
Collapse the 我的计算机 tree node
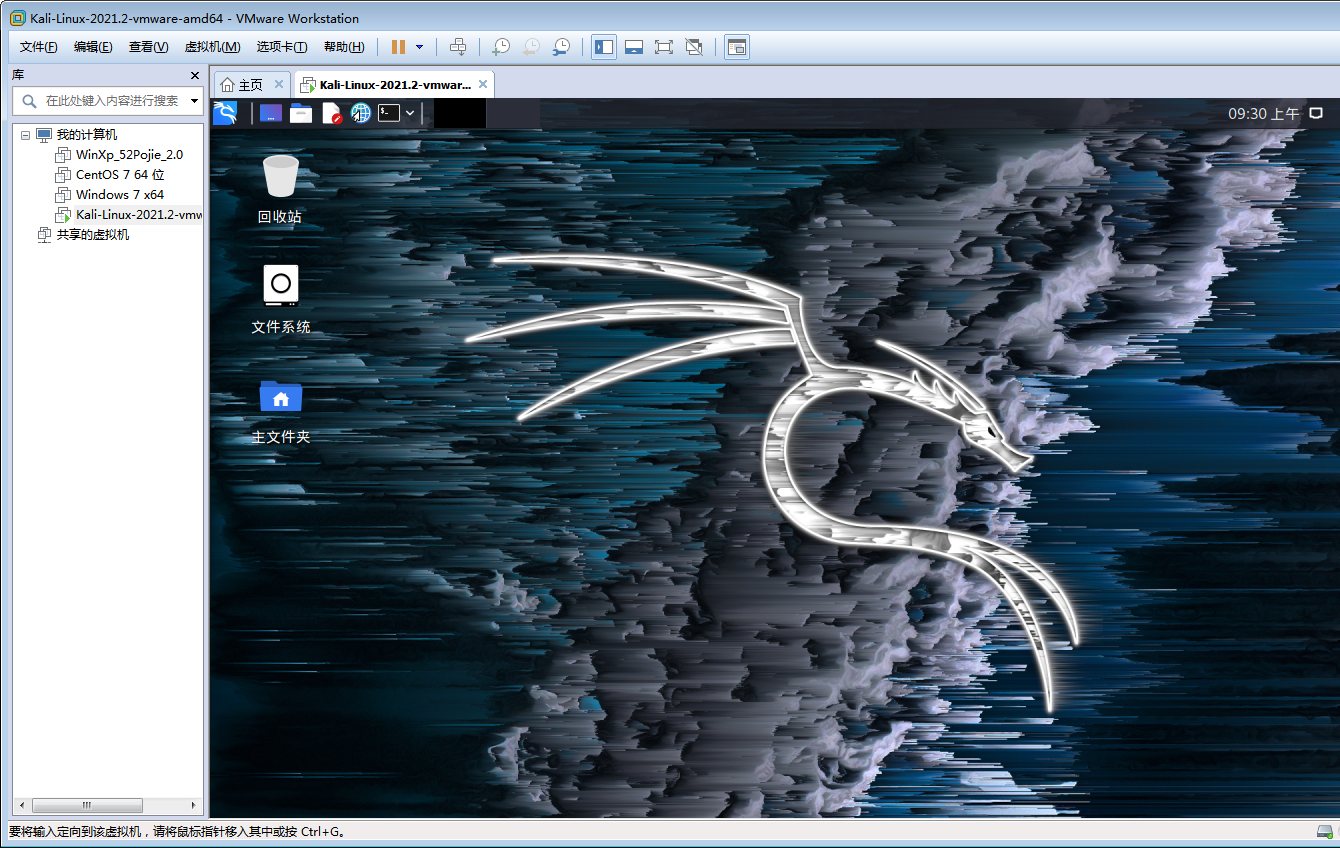click(26, 135)
